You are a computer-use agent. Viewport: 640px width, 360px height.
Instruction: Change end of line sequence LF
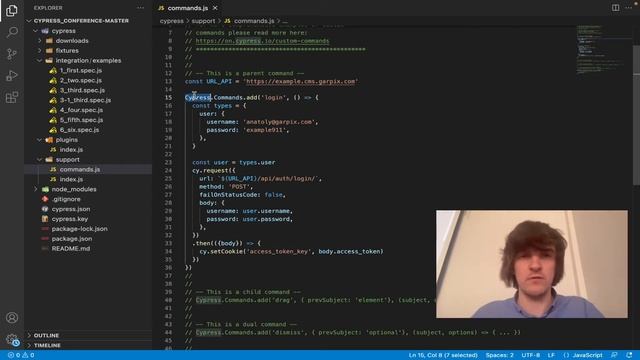pos(551,355)
